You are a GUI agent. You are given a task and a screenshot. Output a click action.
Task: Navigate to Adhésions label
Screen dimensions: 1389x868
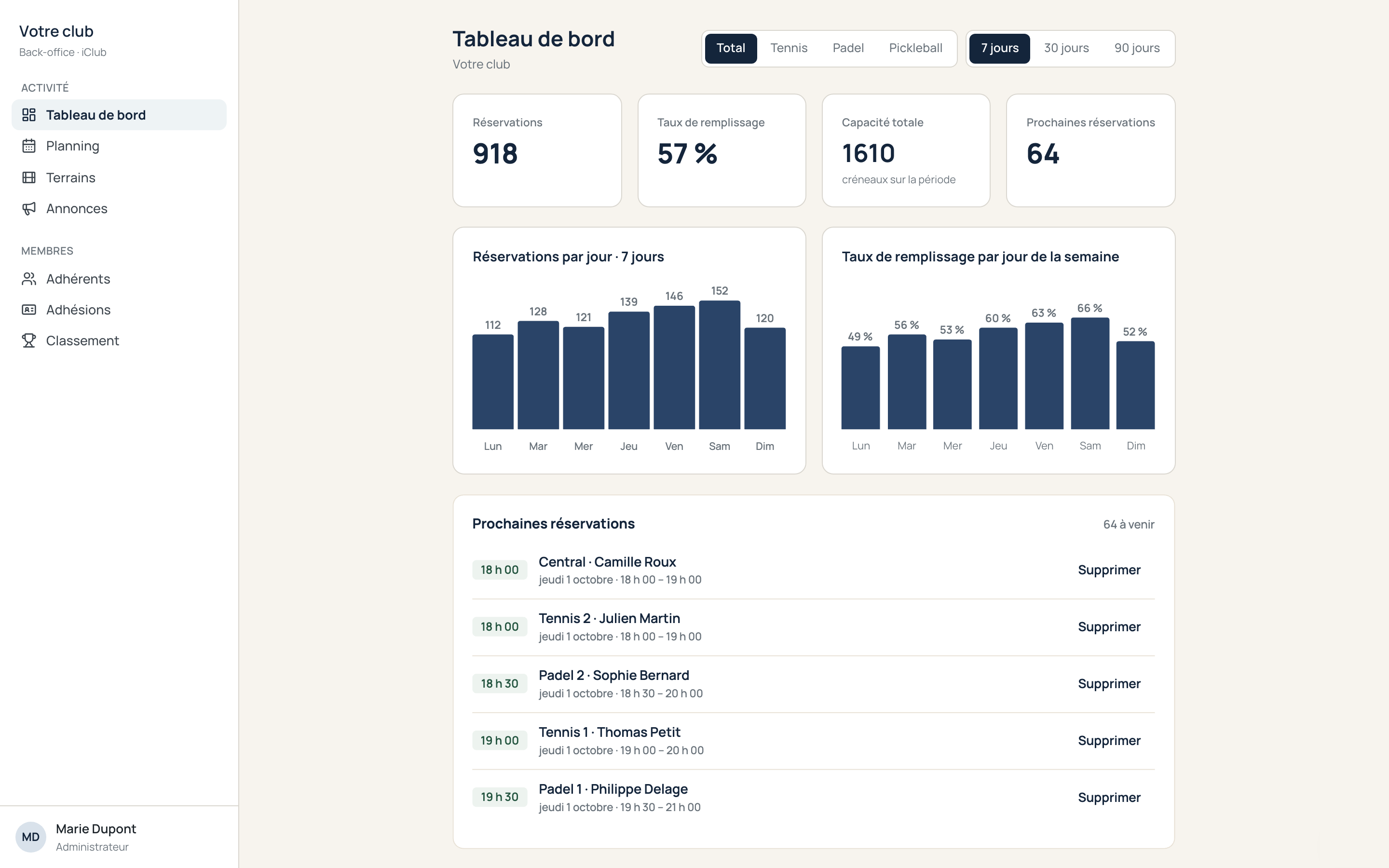79,310
